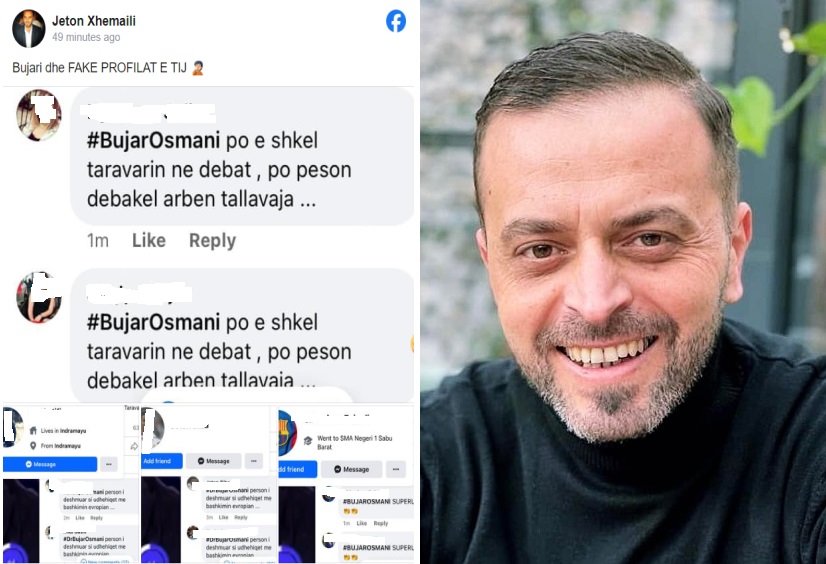The image size is (826, 564).
Task: Click the home icon beside Lives in Indramayu
Action: point(33,430)
